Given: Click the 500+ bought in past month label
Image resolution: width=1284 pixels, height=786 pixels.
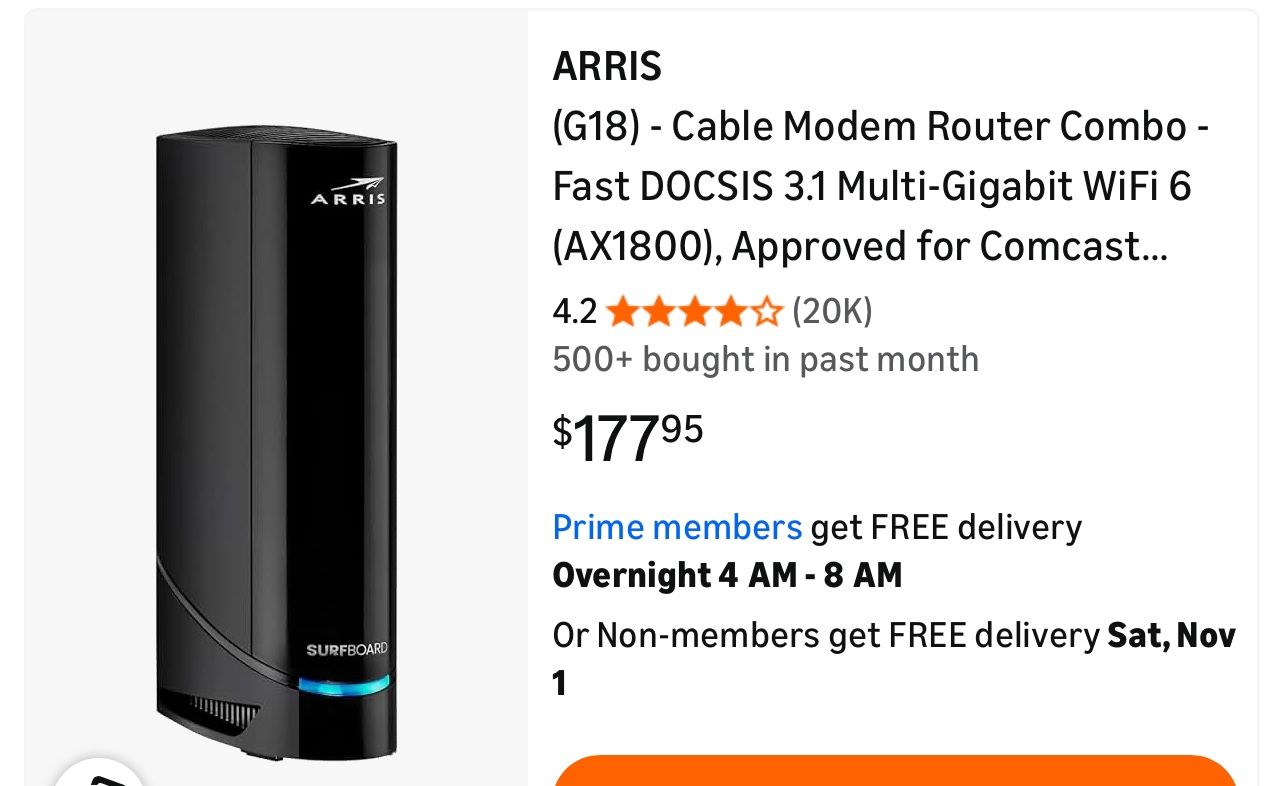Looking at the screenshot, I should point(765,359).
